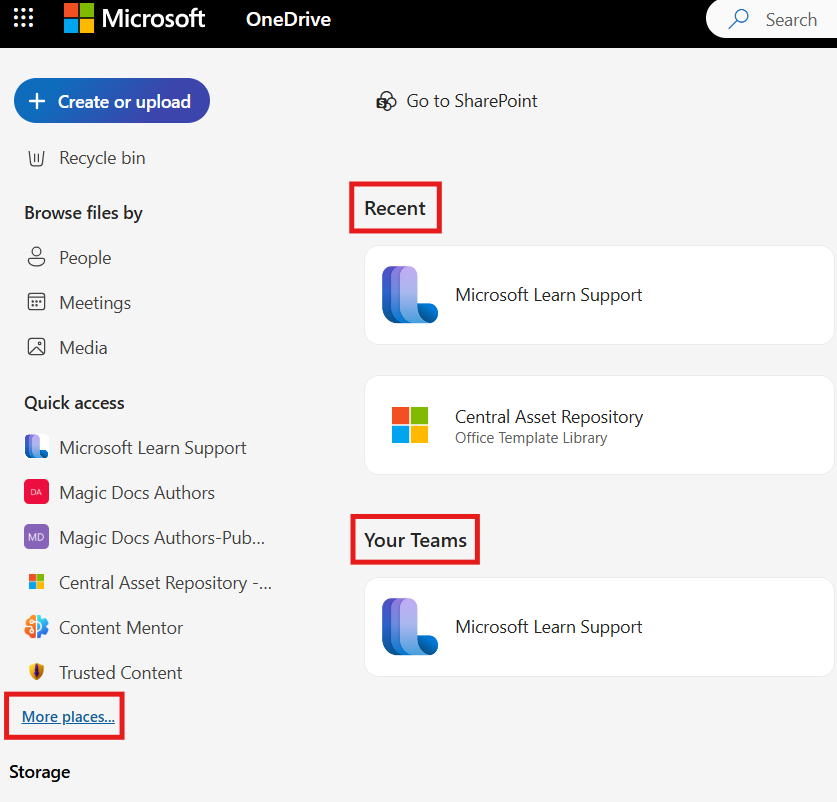Screen dimensions: 837x802
Task: Click the Microsoft four-color logo
Action: (79, 18)
